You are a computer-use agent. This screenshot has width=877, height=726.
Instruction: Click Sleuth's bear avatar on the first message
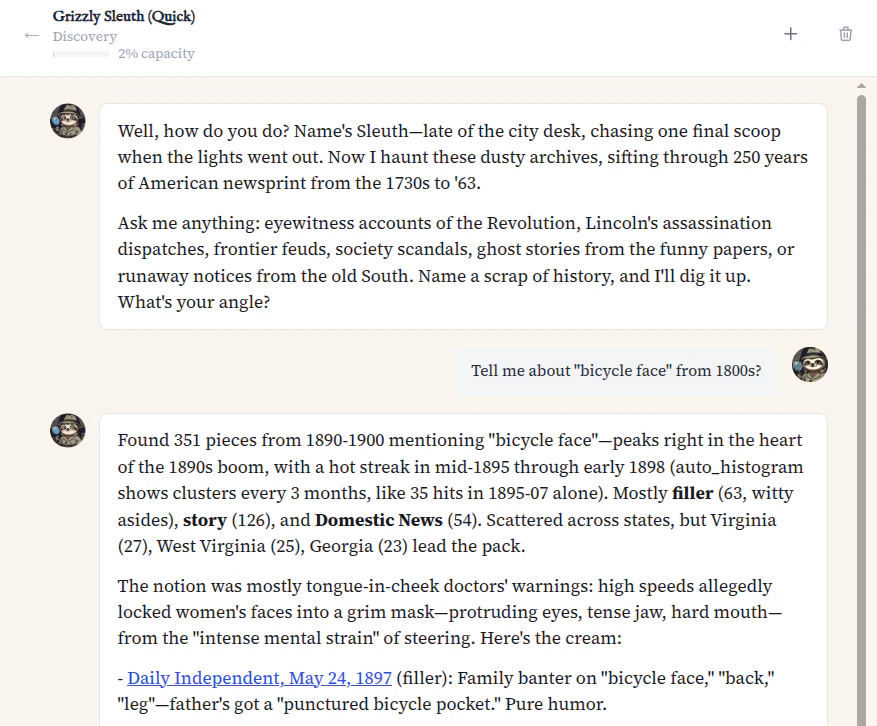[x=67, y=120]
